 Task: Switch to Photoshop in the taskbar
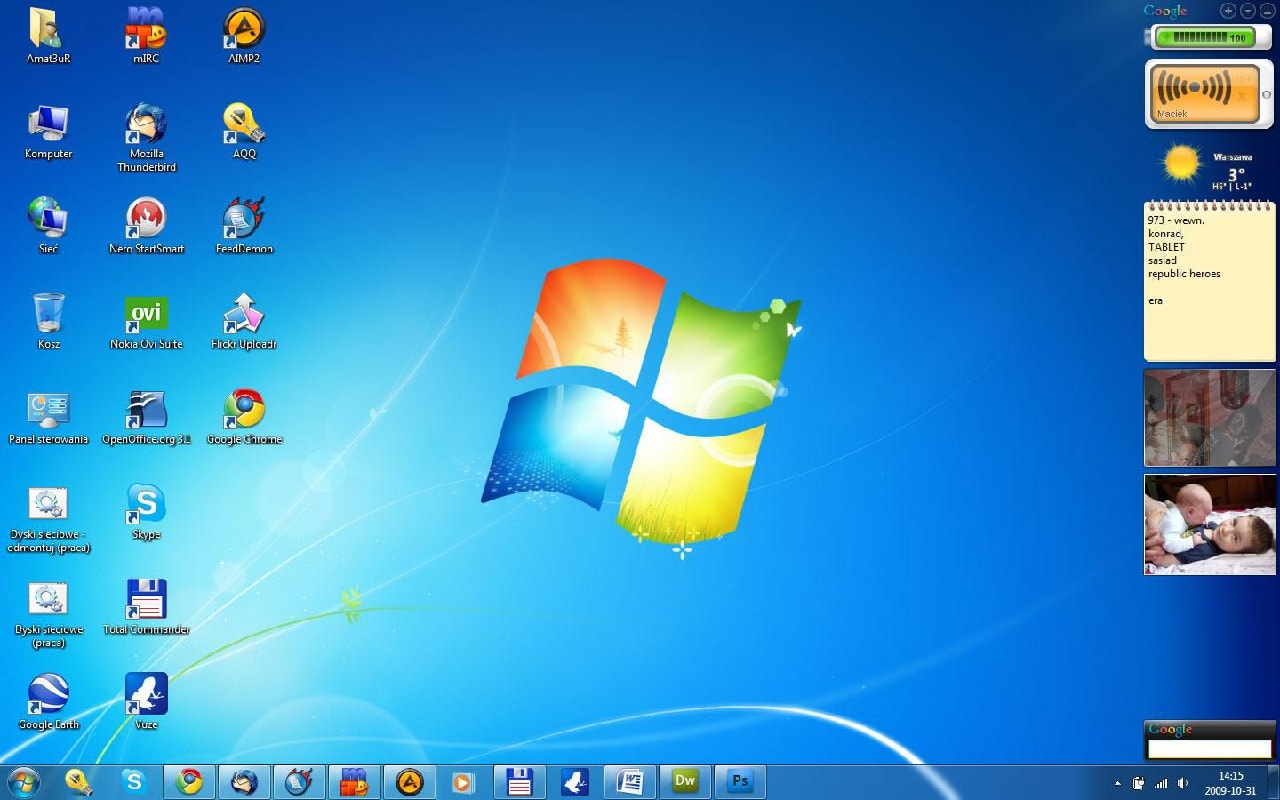point(740,782)
